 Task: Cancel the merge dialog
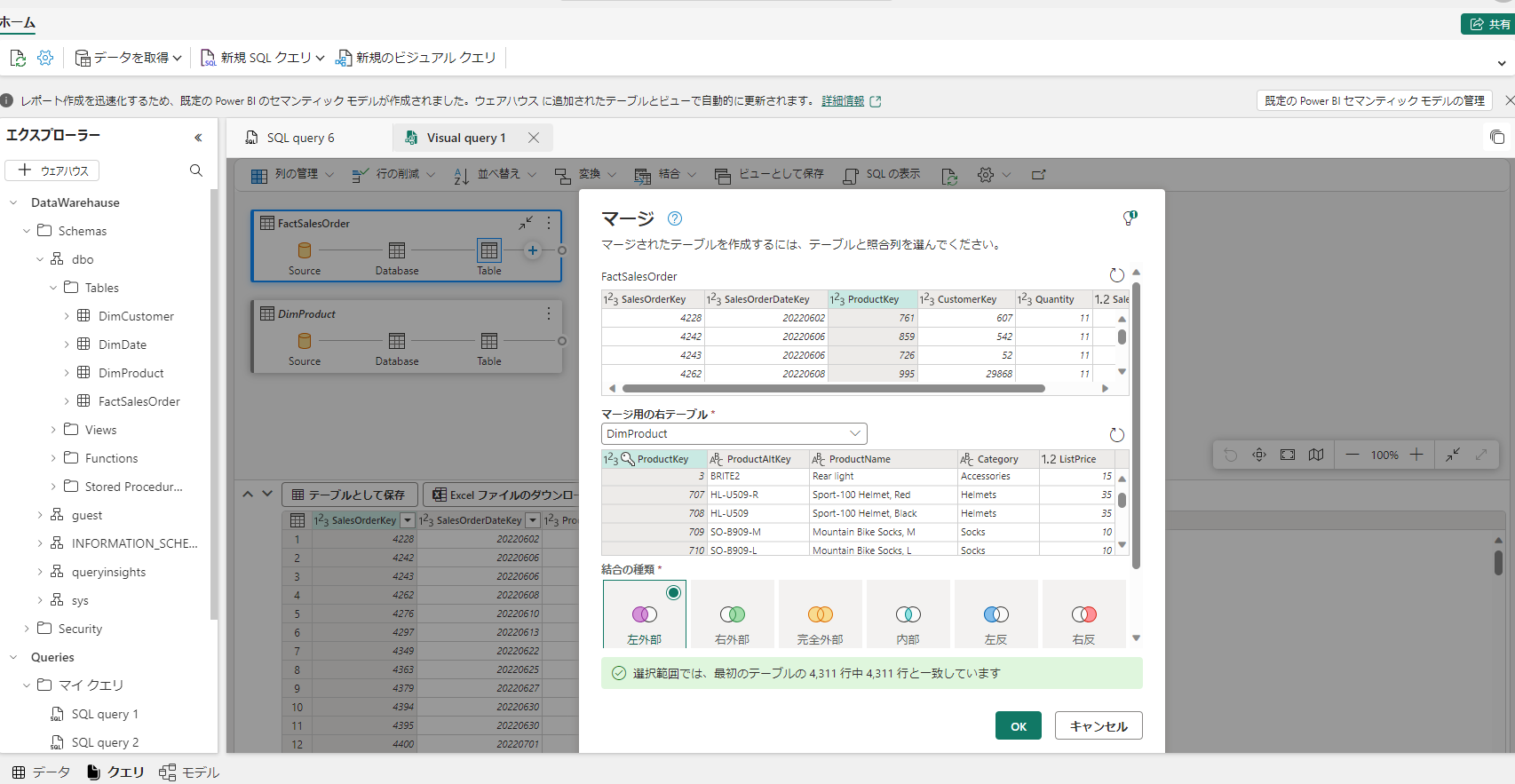pyautogui.click(x=1099, y=725)
